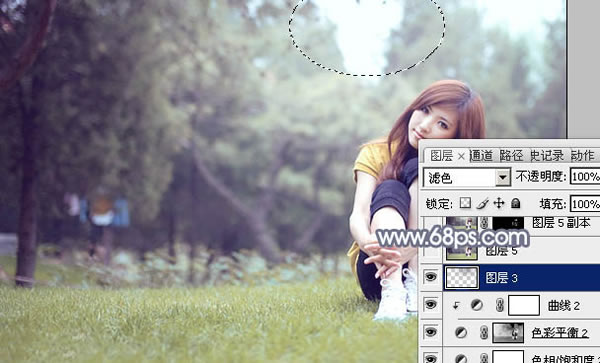Viewport: 600px width, 363px height.
Task: Open the 动作 tab
Action: click(582, 156)
